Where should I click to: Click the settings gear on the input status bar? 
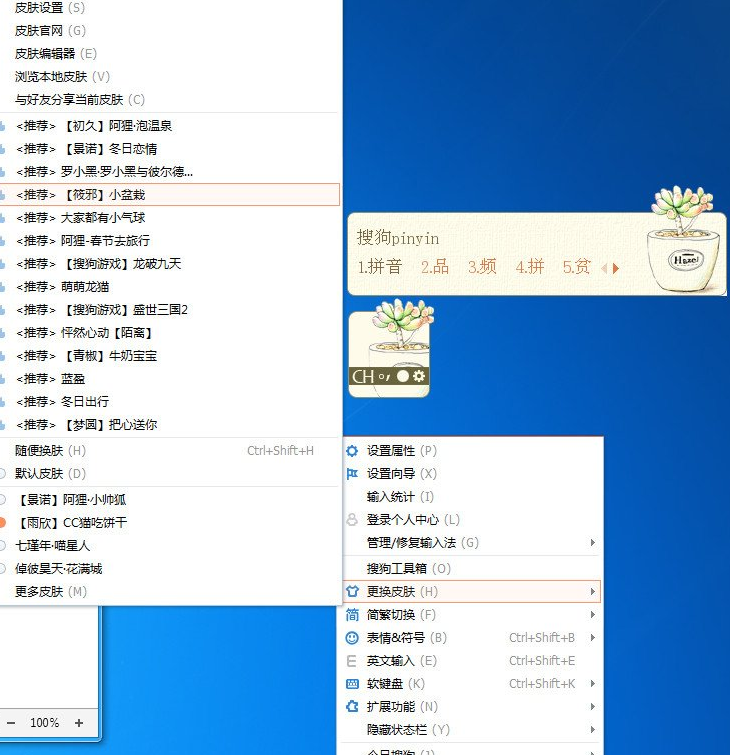[419, 376]
